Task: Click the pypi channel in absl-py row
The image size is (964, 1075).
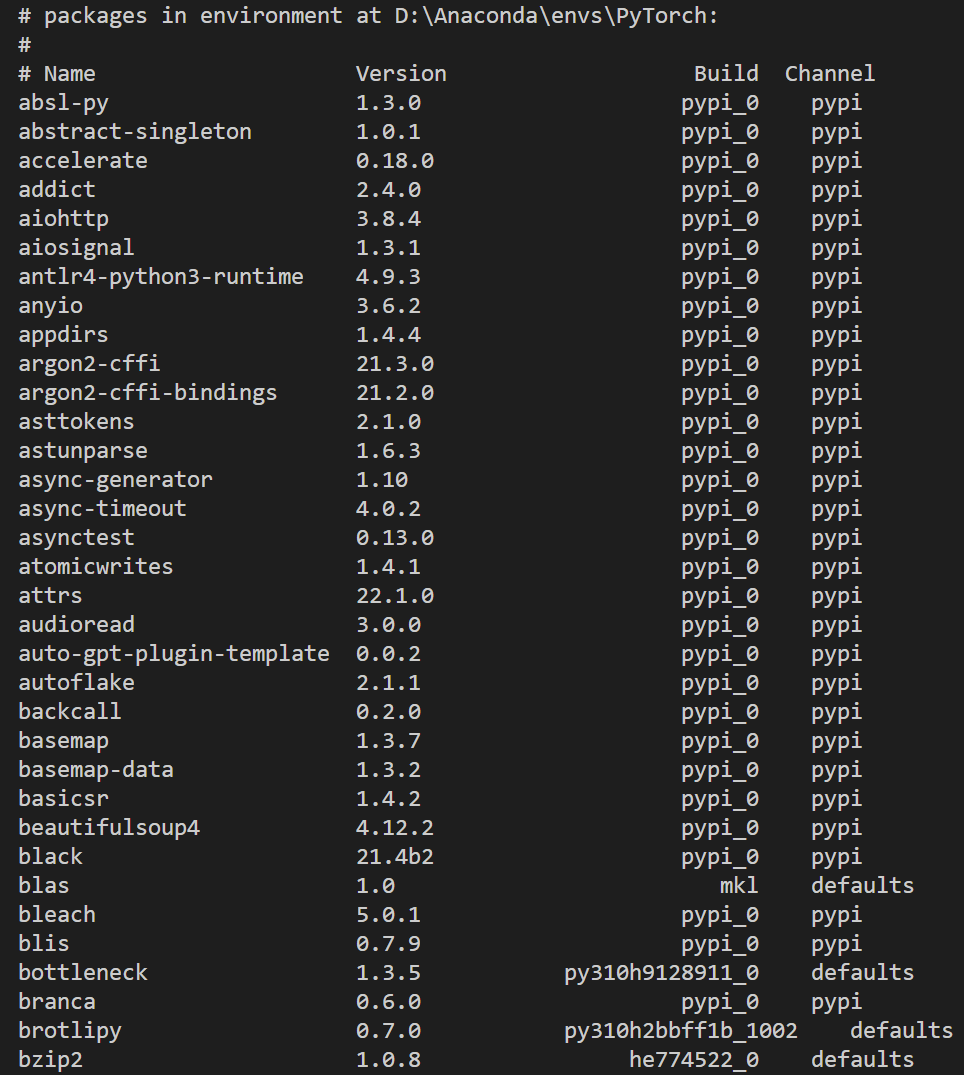Action: click(836, 103)
